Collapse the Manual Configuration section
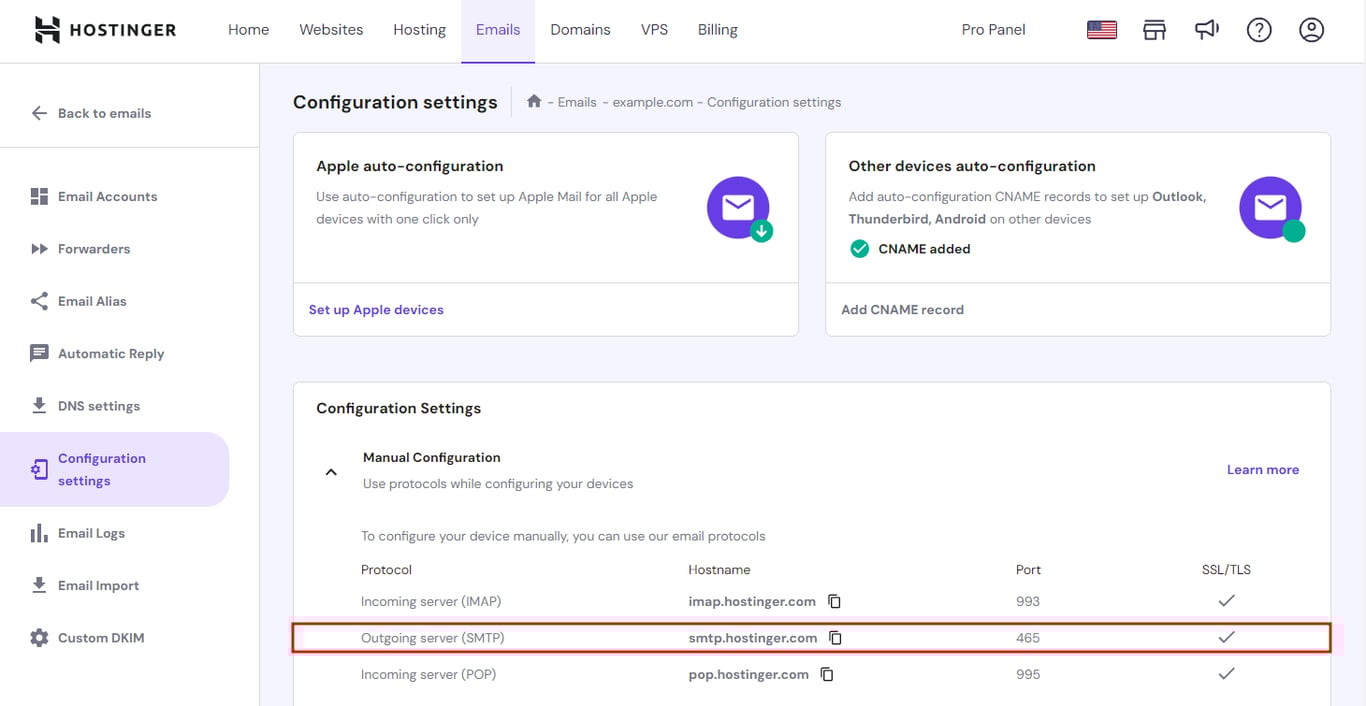The width and height of the screenshot is (1366, 706). [x=331, y=470]
